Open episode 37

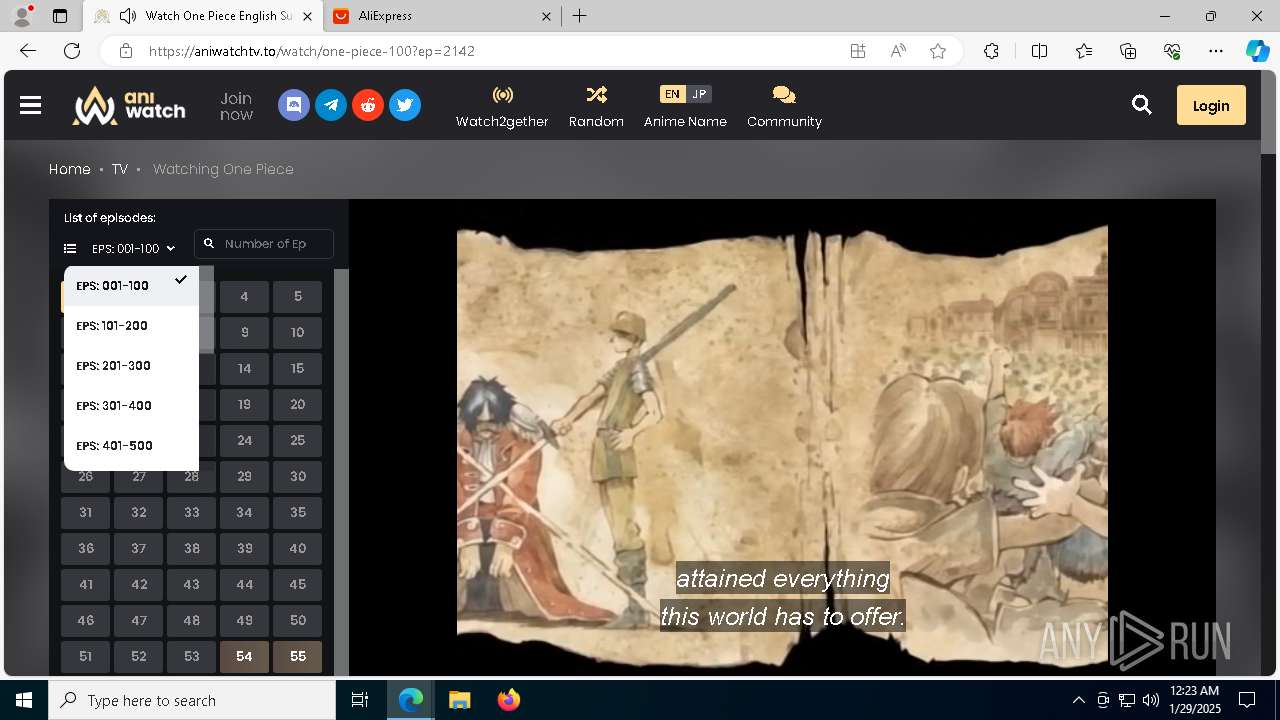click(138, 549)
